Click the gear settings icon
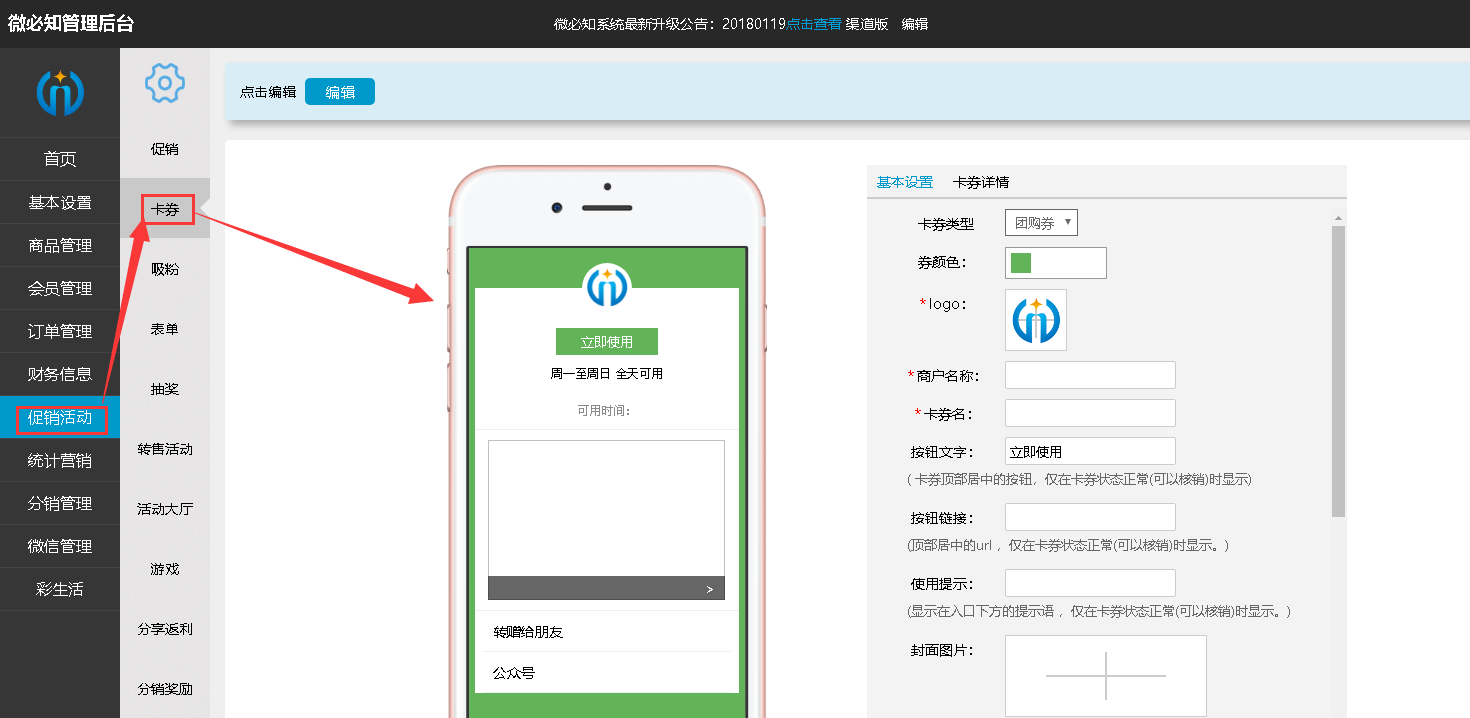 [x=165, y=82]
